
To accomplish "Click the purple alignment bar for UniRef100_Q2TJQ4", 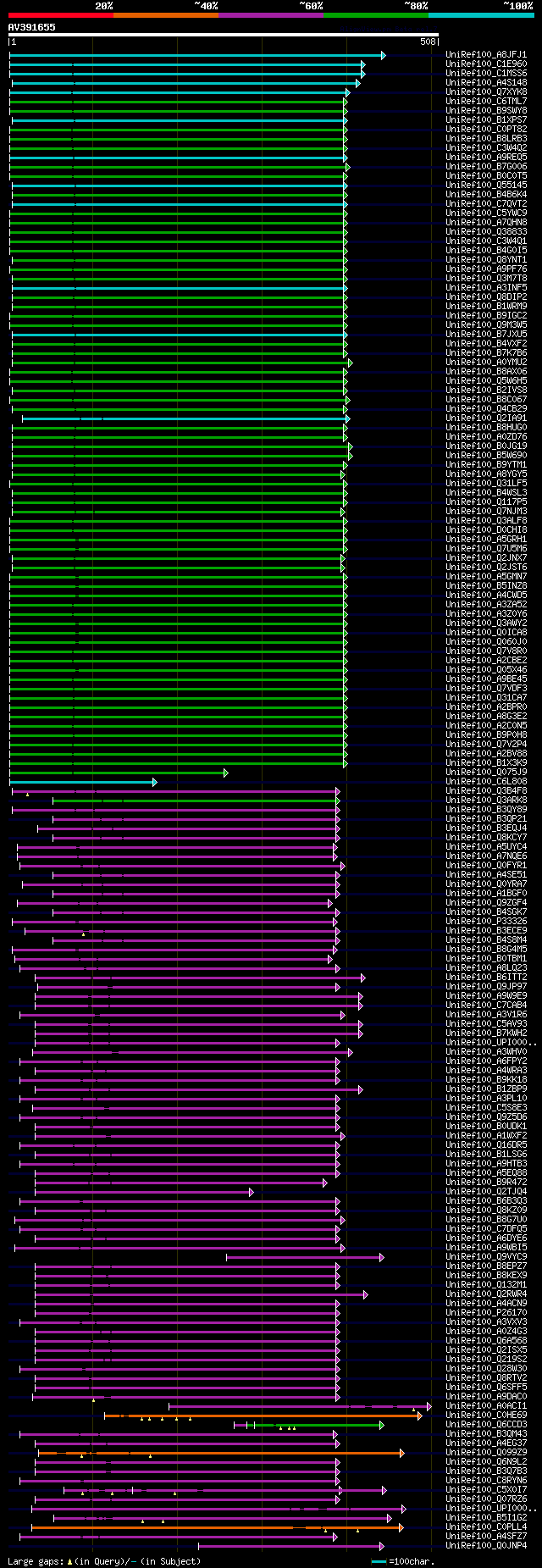I will tap(143, 1192).
